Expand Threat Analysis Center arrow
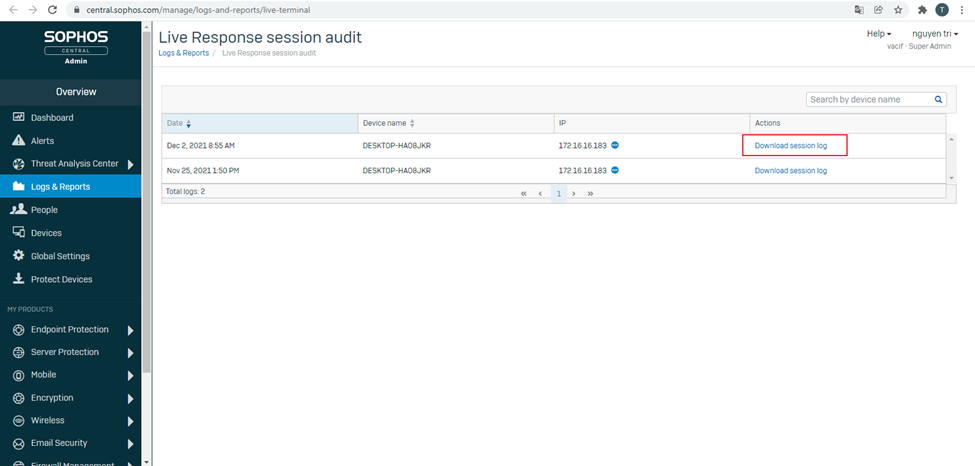 (131, 165)
